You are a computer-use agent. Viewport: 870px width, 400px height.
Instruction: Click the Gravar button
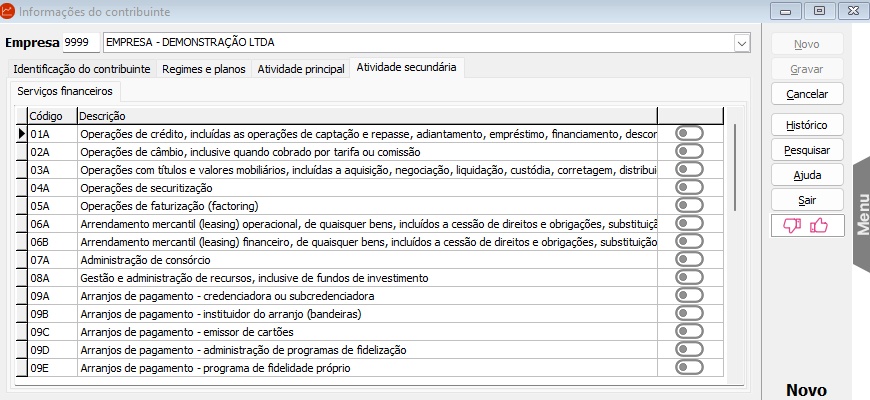[x=807, y=69]
